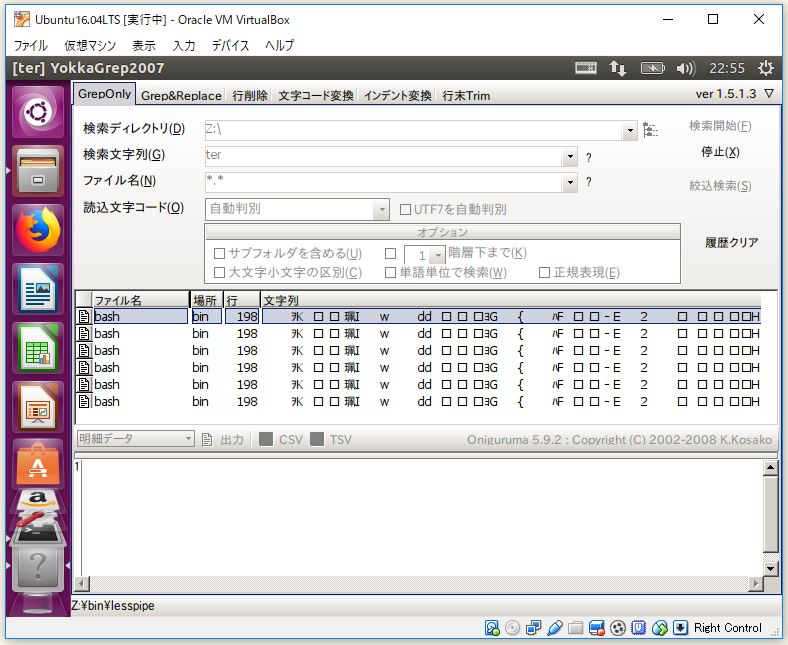Click the VirtualBox keyboard capture arrow icon
Image resolution: width=788 pixels, height=645 pixels.
pos(680,628)
